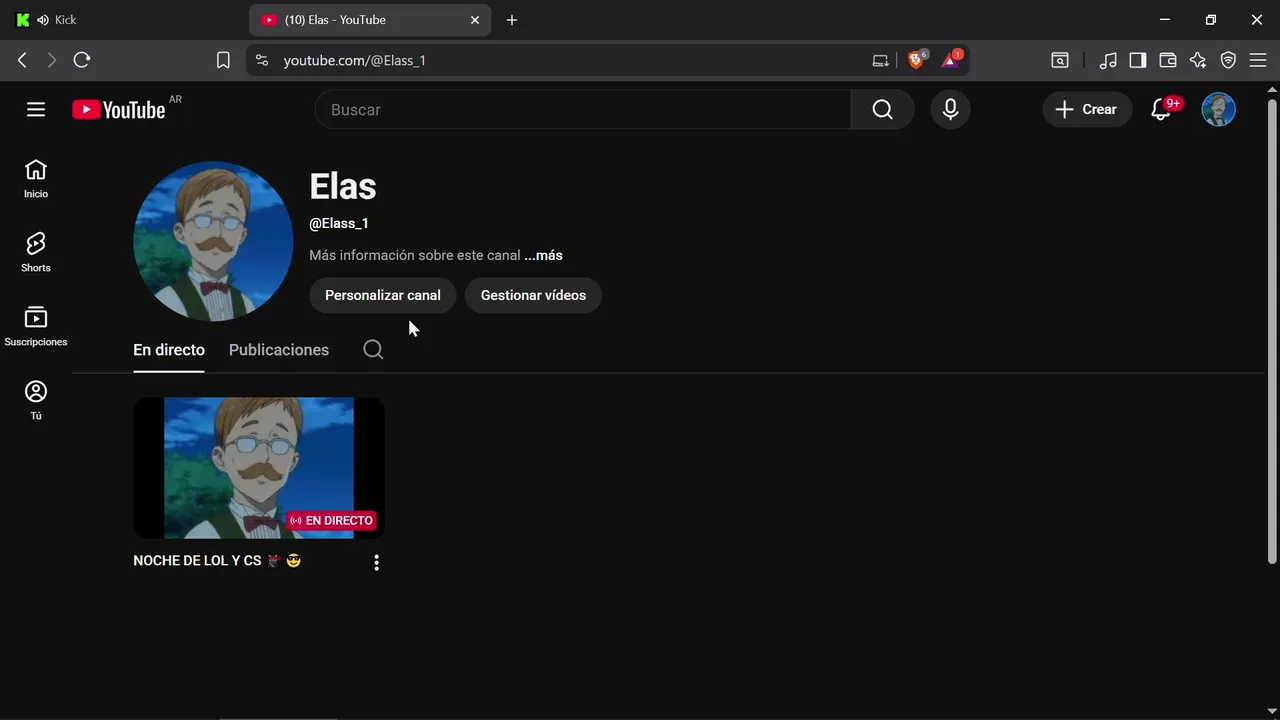This screenshot has width=1280, height=720.
Task: Click Gestionar vídeos button
Action: [533, 295]
